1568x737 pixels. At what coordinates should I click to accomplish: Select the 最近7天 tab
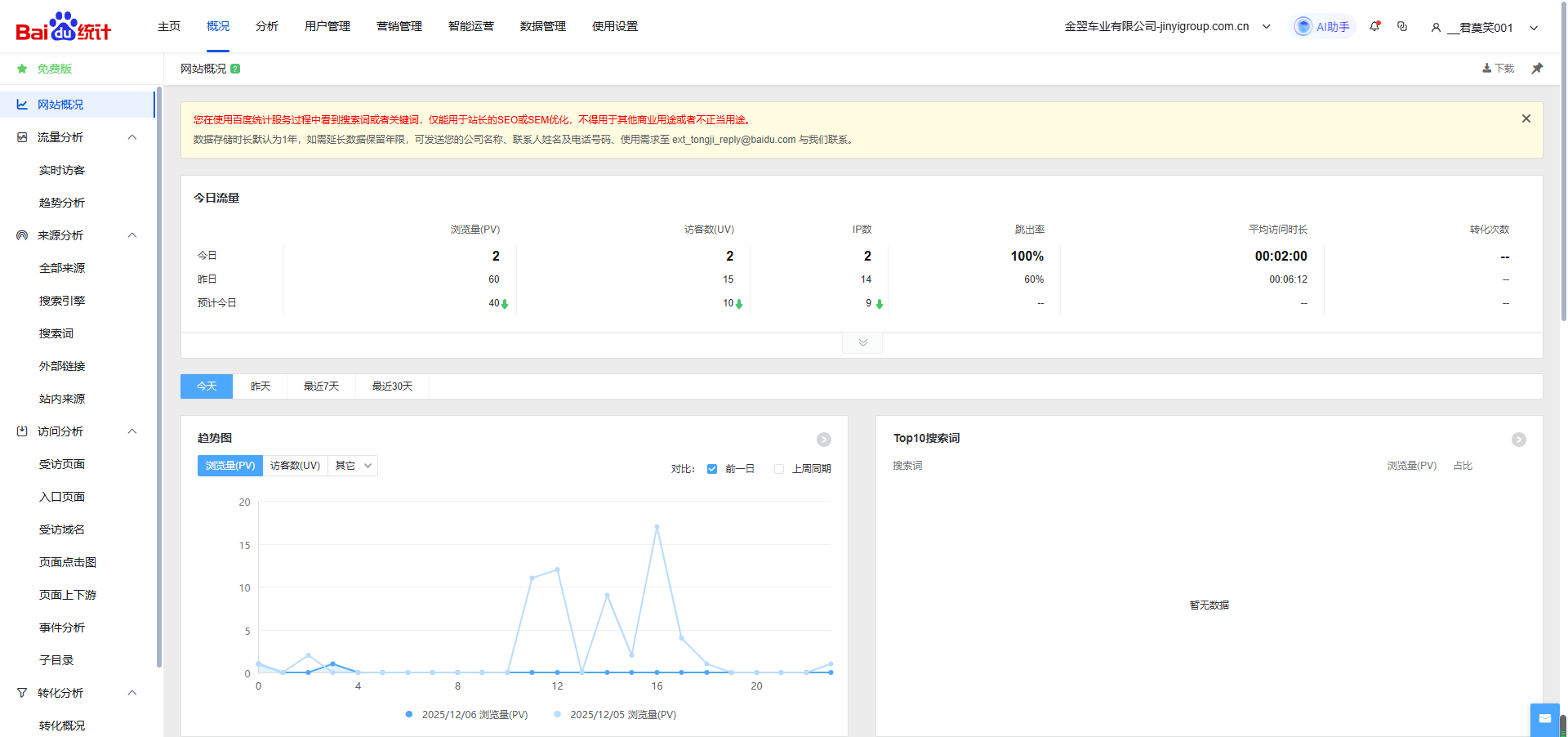[x=321, y=386]
